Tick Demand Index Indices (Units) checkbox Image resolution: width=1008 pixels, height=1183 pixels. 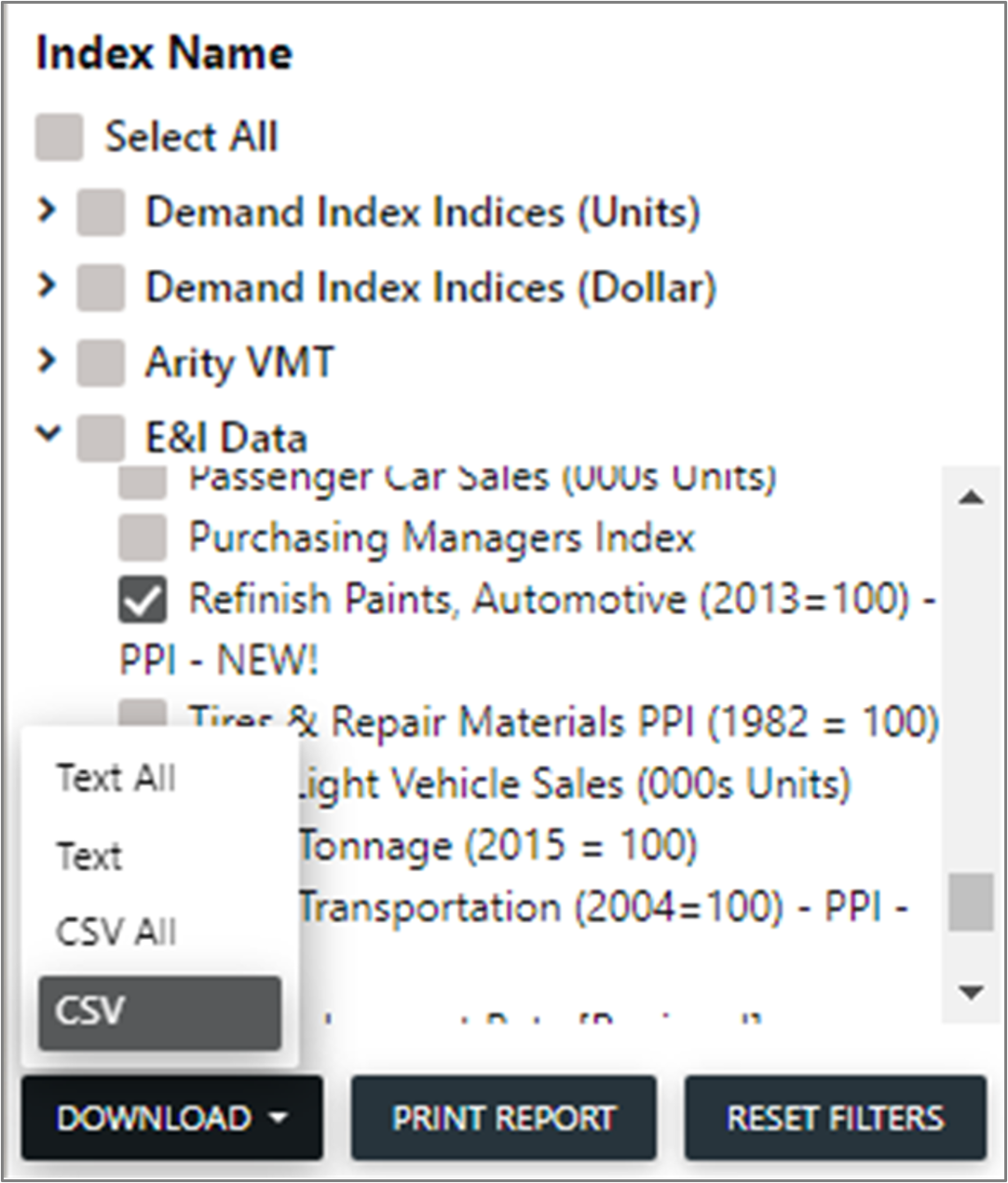tap(101, 212)
